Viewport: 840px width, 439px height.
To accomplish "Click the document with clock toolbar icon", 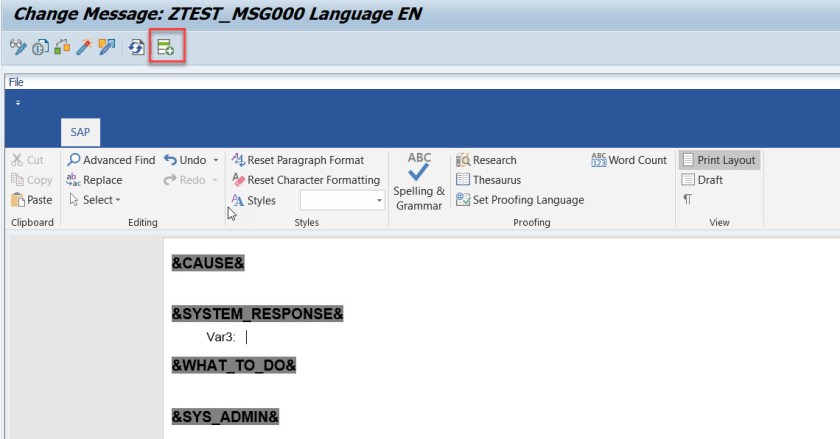I will pos(40,47).
